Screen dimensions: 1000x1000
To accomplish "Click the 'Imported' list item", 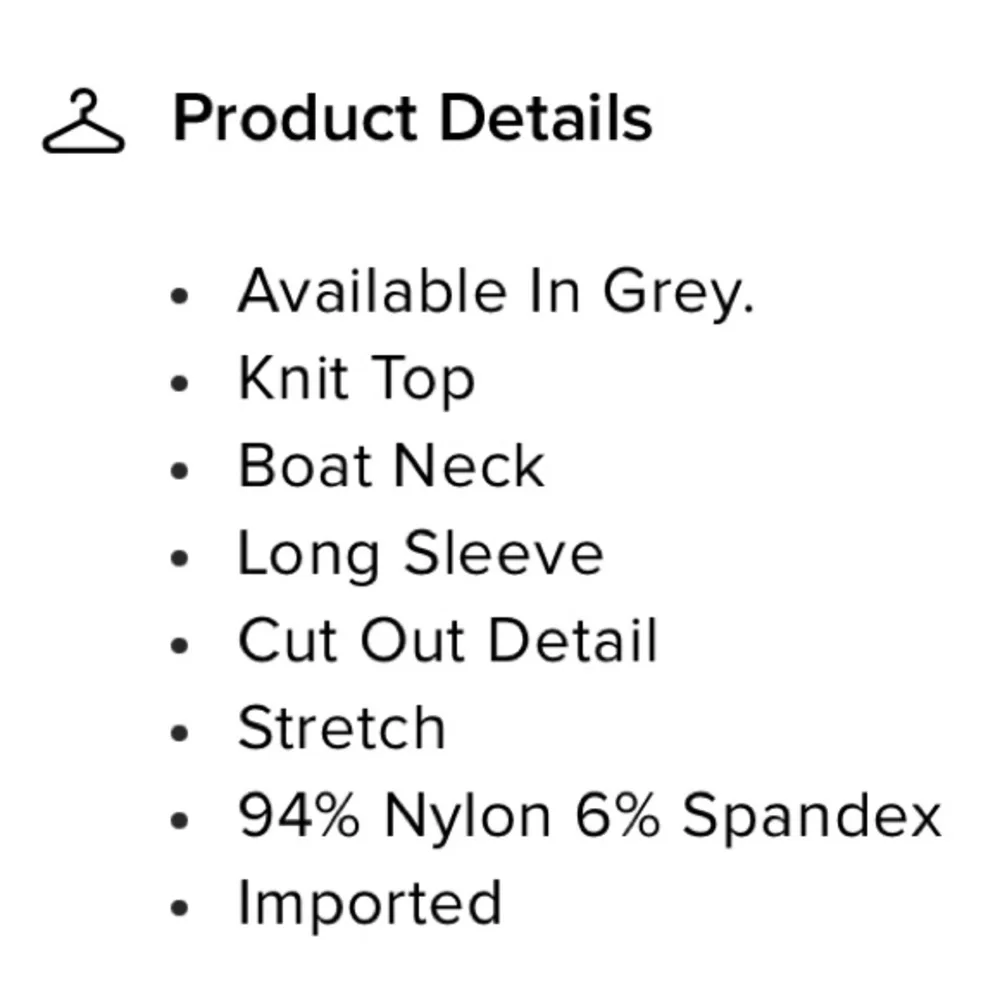I will (369, 903).
